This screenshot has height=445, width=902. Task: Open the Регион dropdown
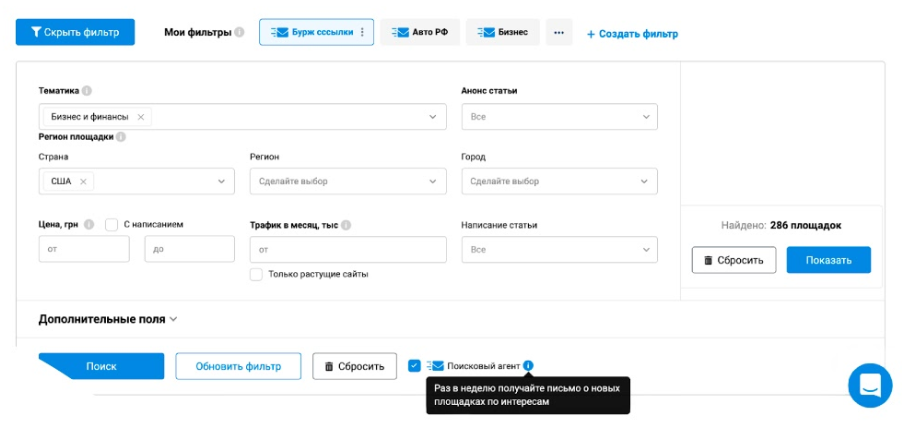click(347, 181)
